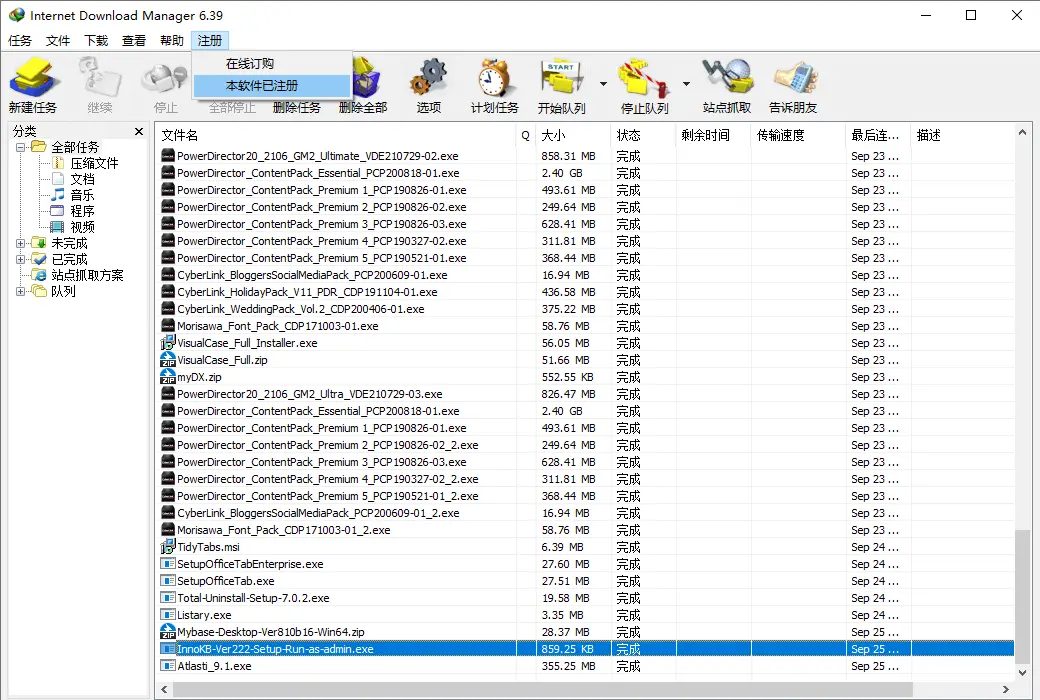This screenshot has height=700, width=1040.
Task: Open the 下载 menu
Action: coord(96,40)
